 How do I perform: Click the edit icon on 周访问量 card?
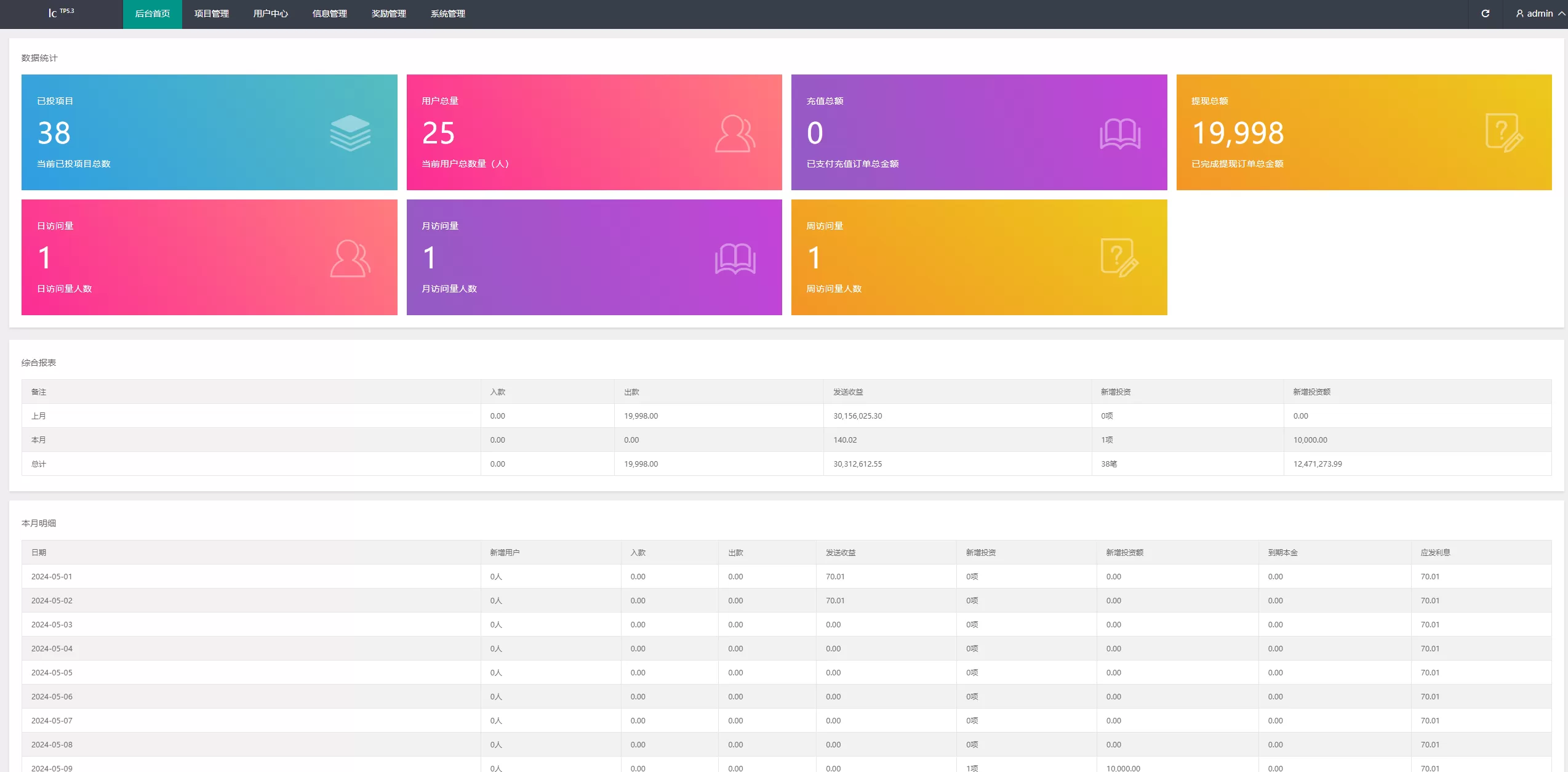tap(1119, 257)
